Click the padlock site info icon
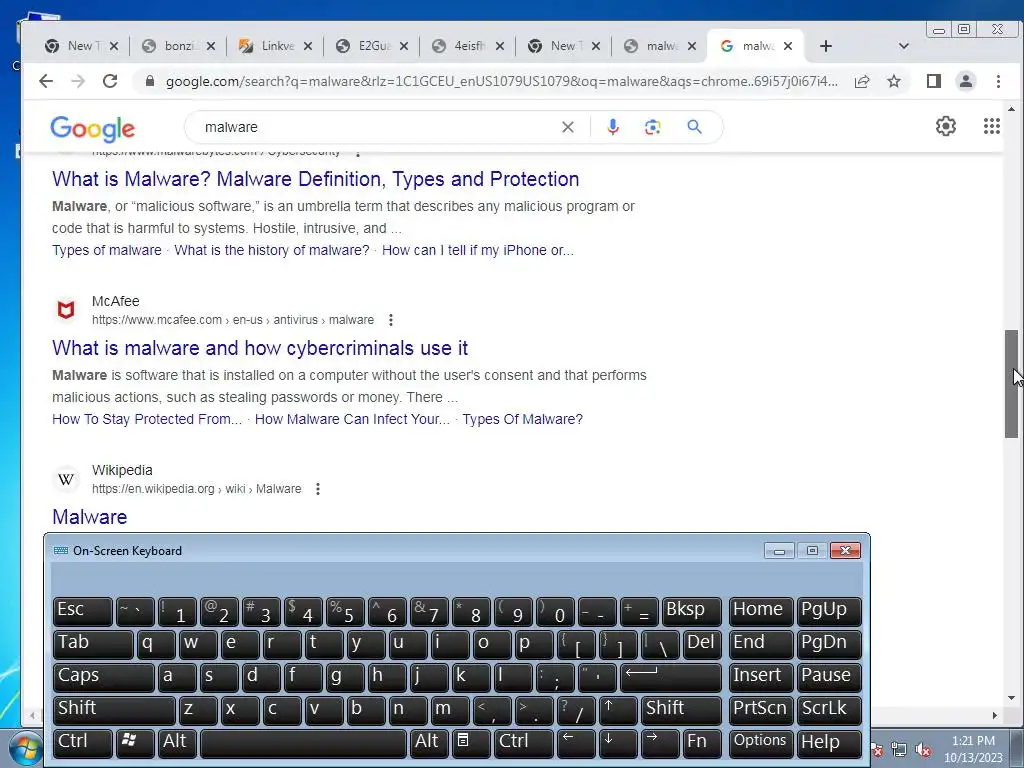This screenshot has width=1024, height=768. click(x=150, y=81)
